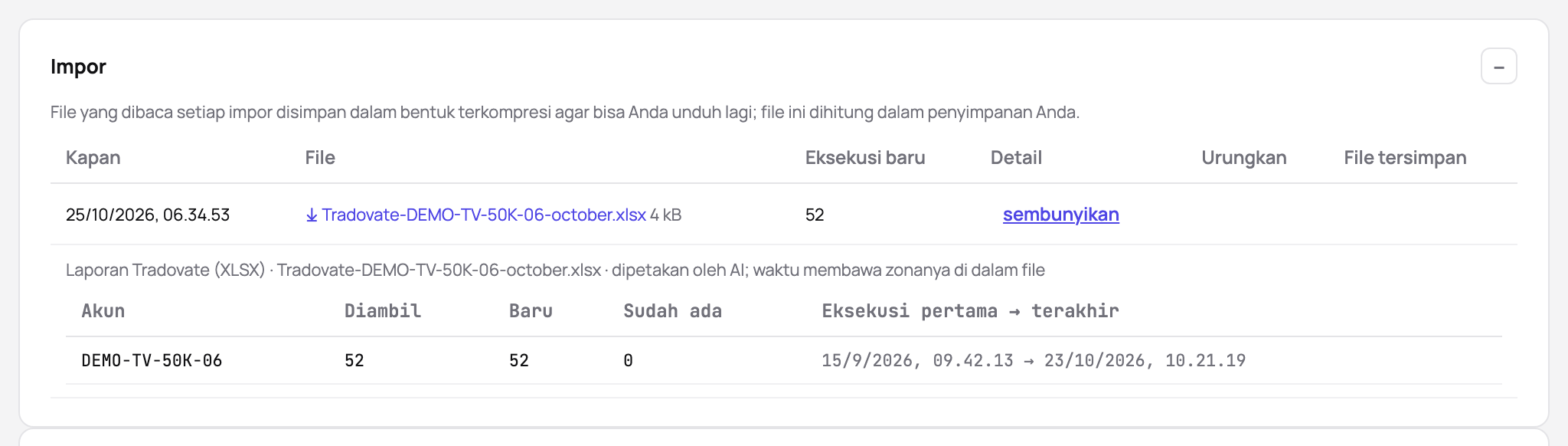Select the timestamp 25/10/2026, 06.34.53
Screen dimensions: 1568x446
(148, 215)
